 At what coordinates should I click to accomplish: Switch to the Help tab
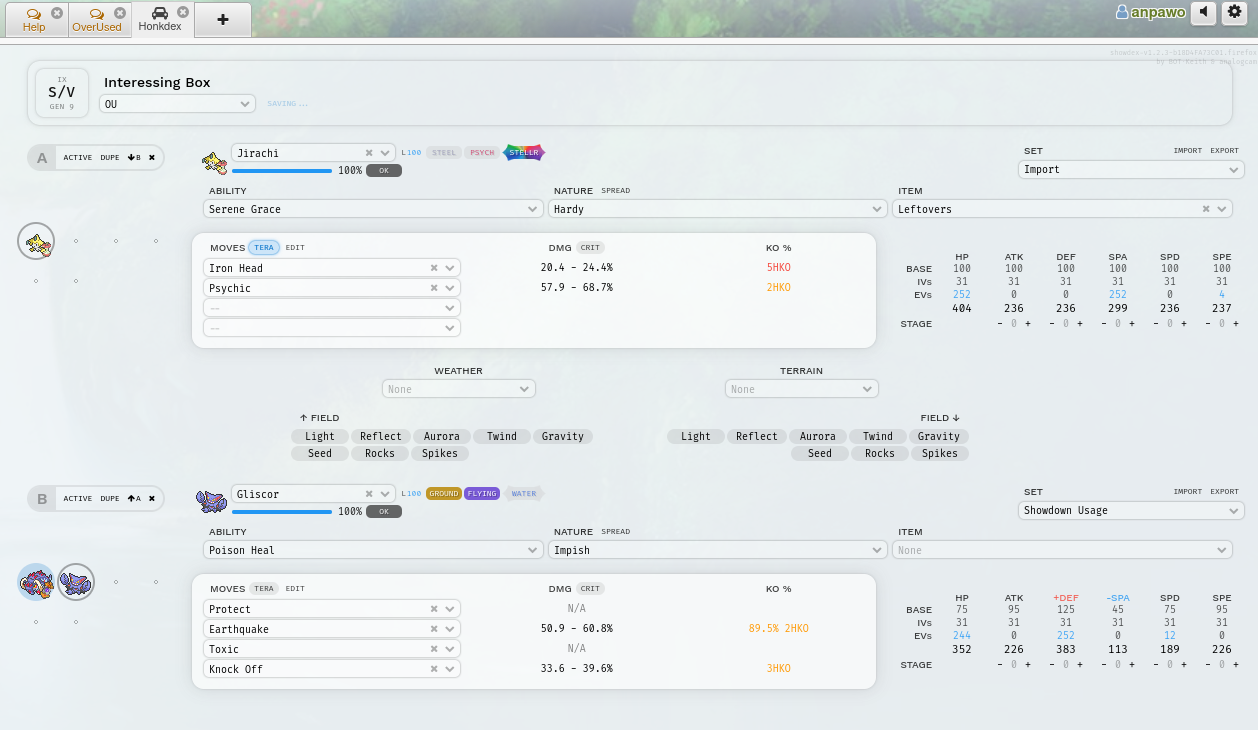(x=34, y=20)
